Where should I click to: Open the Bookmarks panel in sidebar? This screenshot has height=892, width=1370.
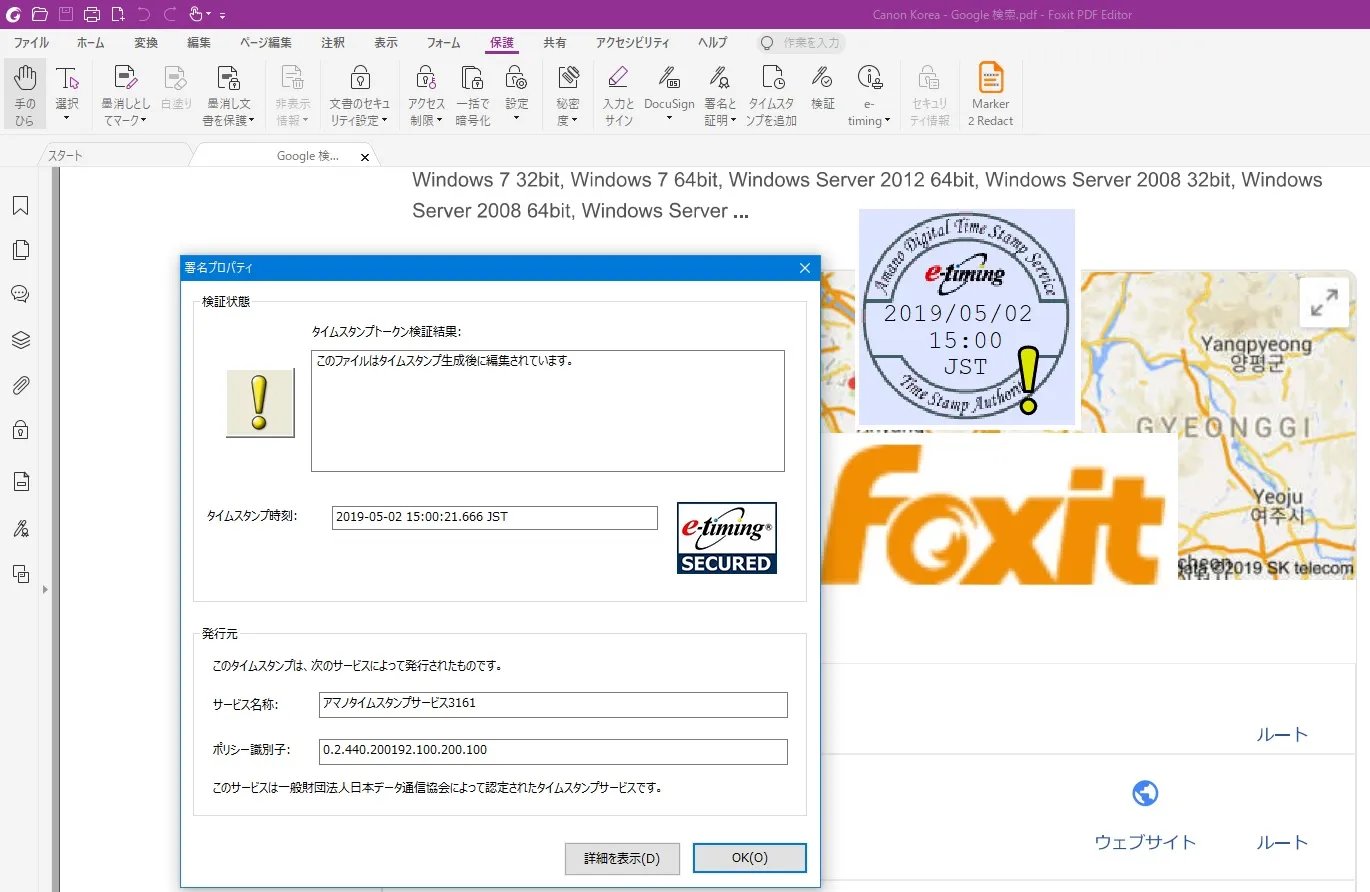[x=20, y=206]
